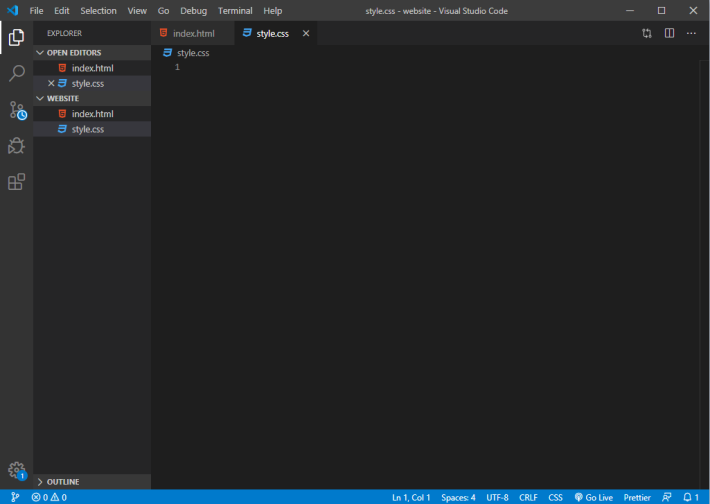Open the editor More Actions ellipsis
Screen dimensions: 710x504
(x=691, y=33)
